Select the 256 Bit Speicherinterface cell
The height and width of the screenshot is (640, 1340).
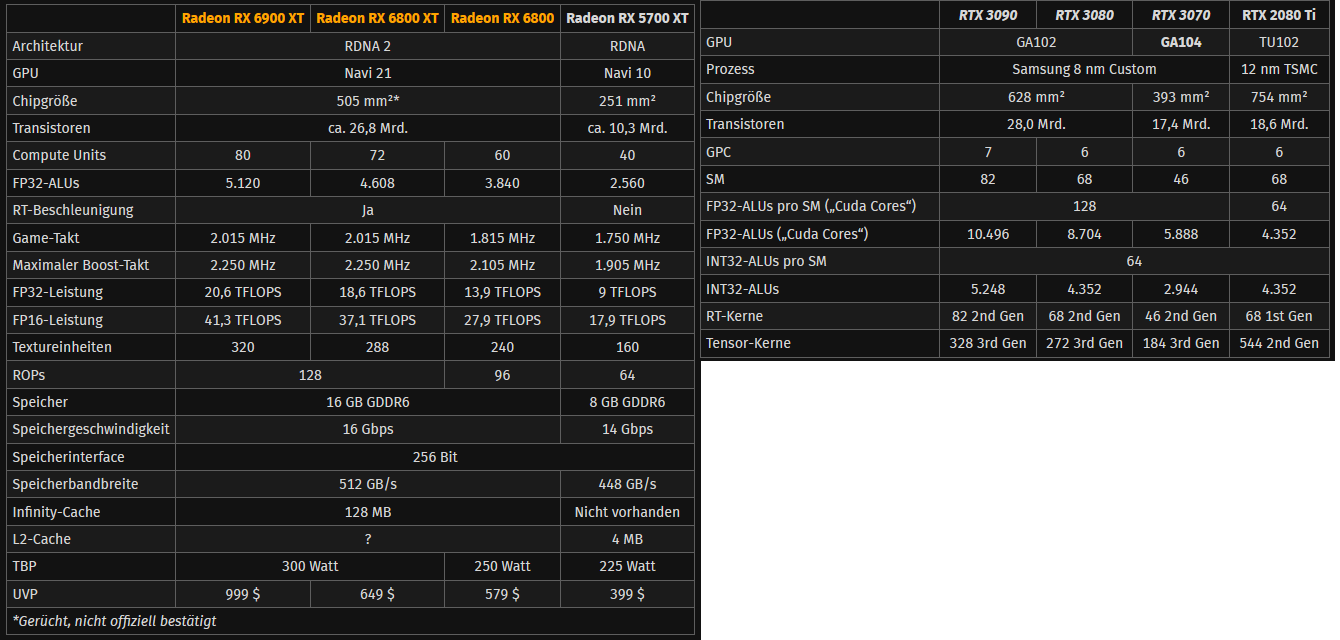(435, 457)
